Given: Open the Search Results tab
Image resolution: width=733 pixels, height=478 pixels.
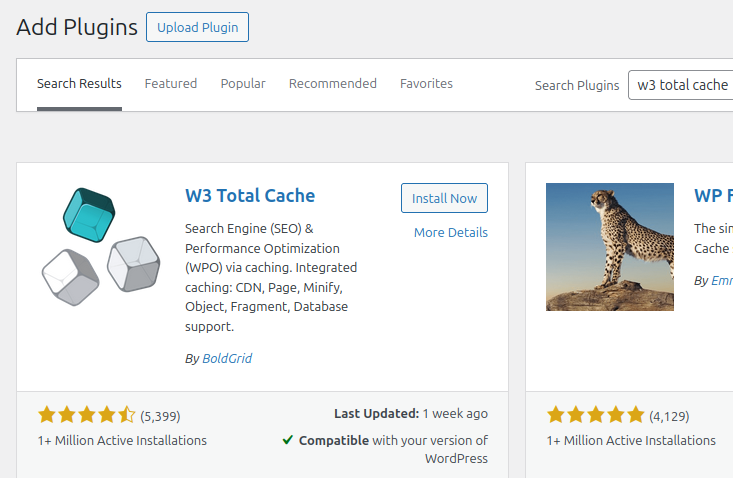Looking at the screenshot, I should point(79,84).
